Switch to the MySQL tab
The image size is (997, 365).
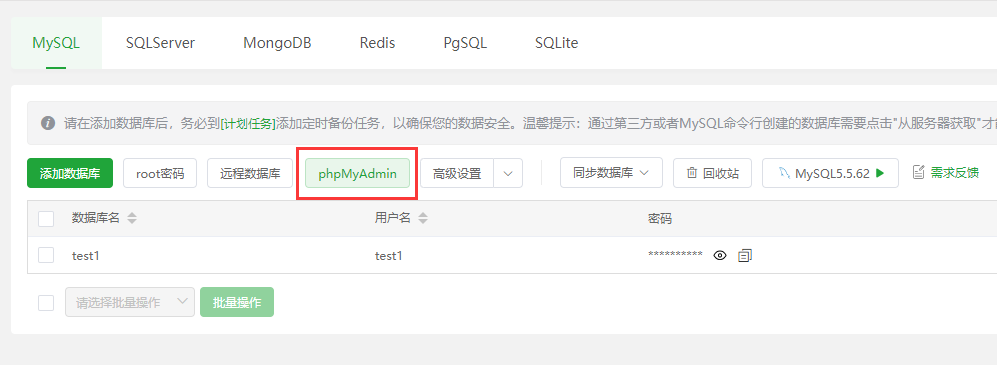pos(56,43)
